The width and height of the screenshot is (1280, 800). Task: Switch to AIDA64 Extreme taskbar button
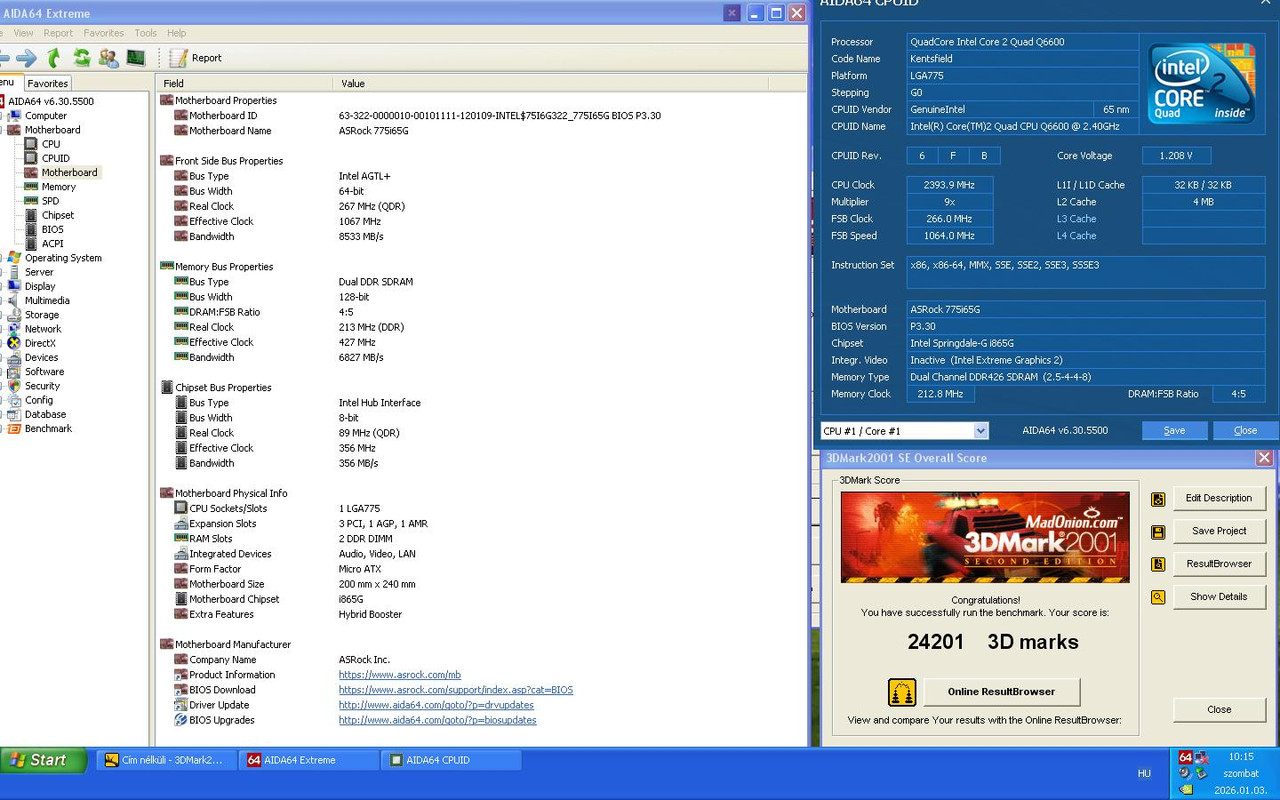(308, 760)
